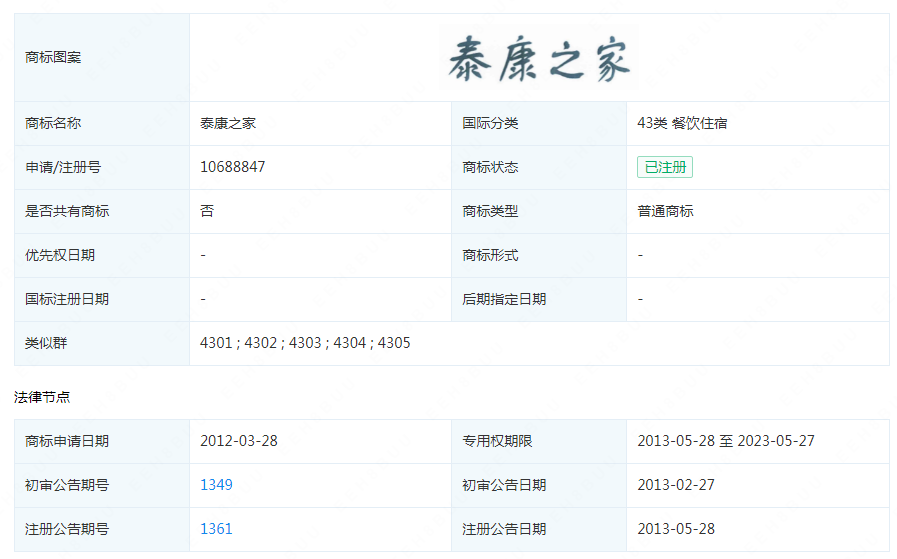Select similar groups value 4301 ; 4302 ; 4303
Image resolution: width=897 pixels, height=559 pixels.
pyautogui.click(x=261, y=343)
